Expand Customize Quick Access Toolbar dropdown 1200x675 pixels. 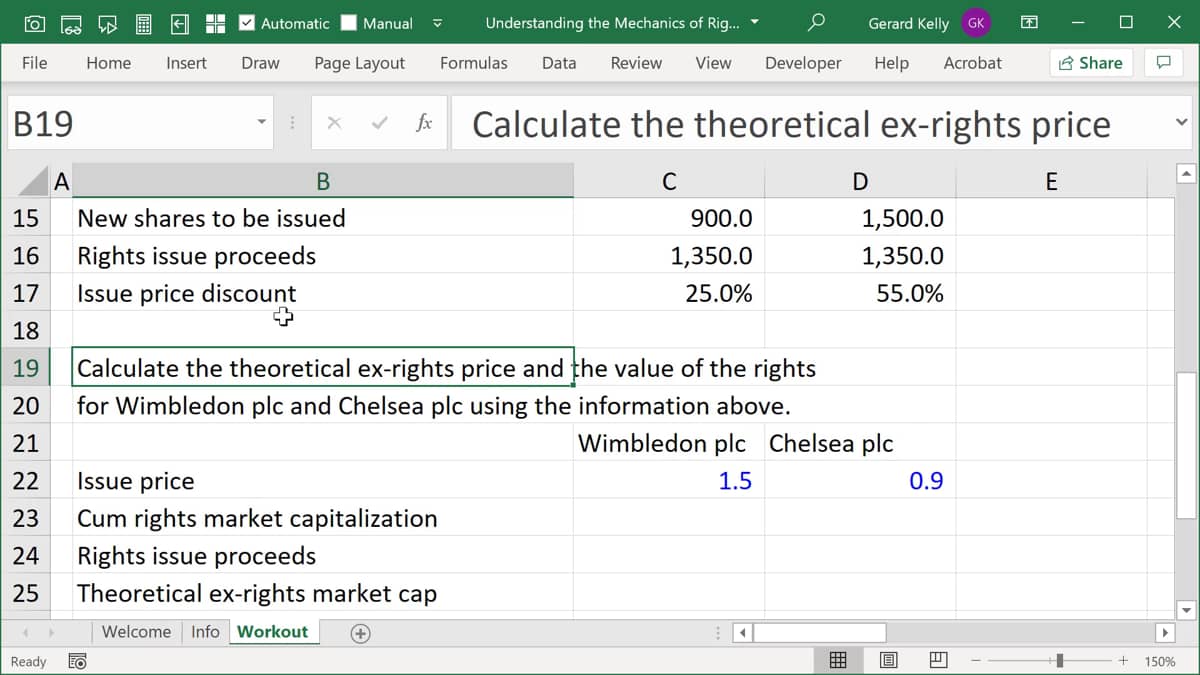coord(437,23)
